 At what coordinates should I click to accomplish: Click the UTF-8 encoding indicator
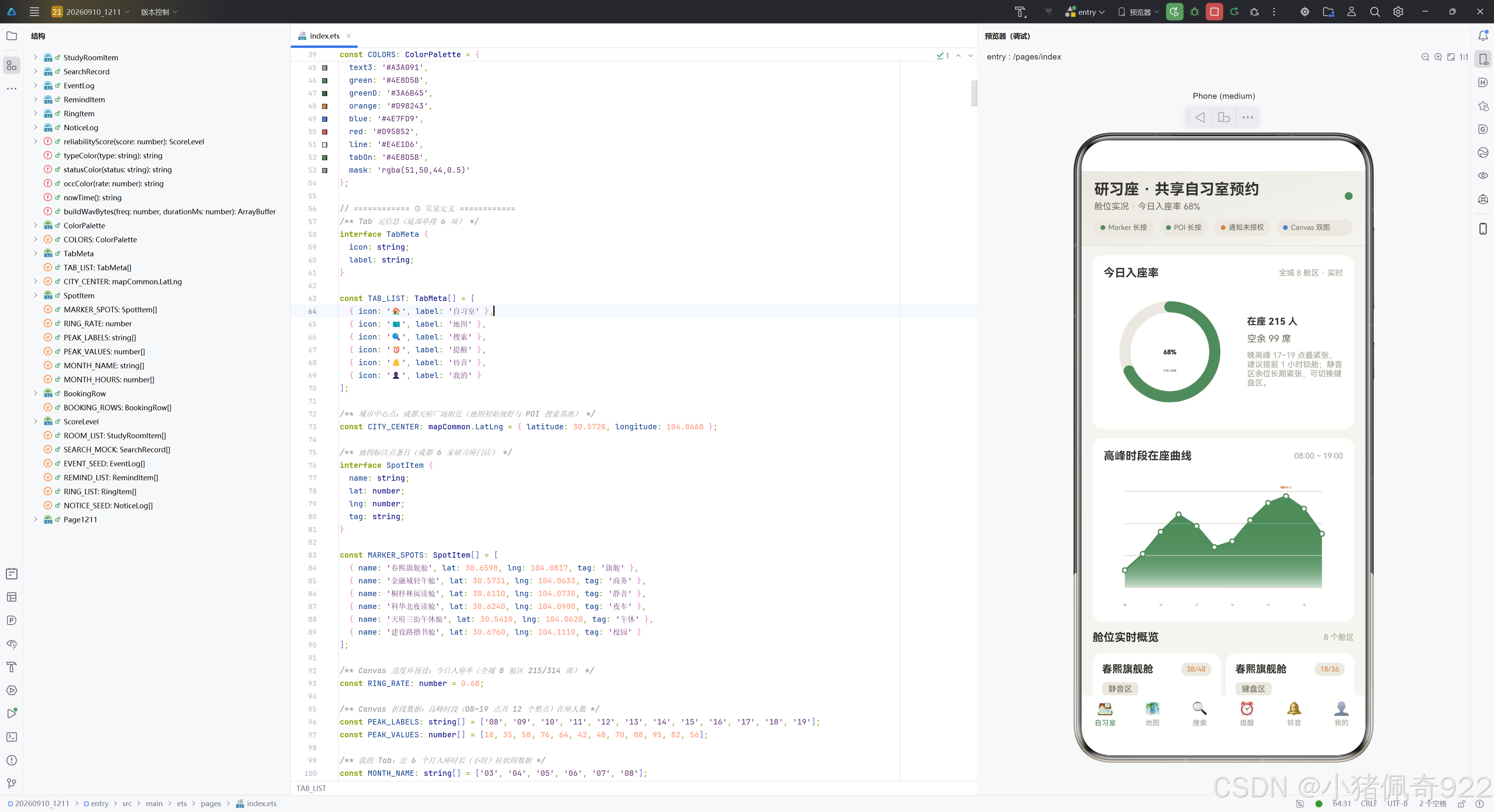[x=1397, y=803]
